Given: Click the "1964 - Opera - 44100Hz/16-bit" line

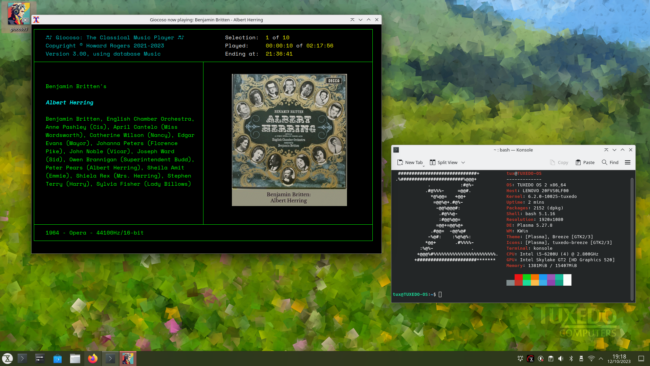Looking at the screenshot, I should click(95, 233).
